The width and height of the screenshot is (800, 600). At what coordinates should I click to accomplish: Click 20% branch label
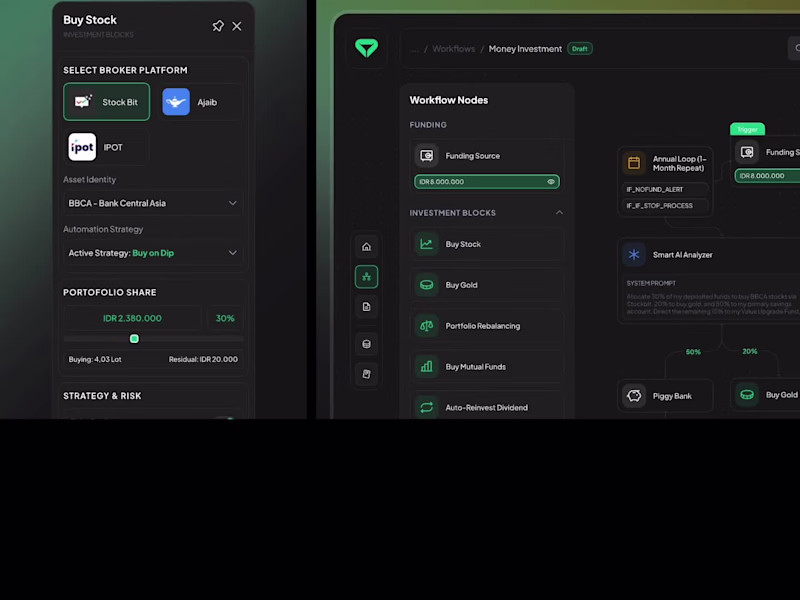[749, 351]
